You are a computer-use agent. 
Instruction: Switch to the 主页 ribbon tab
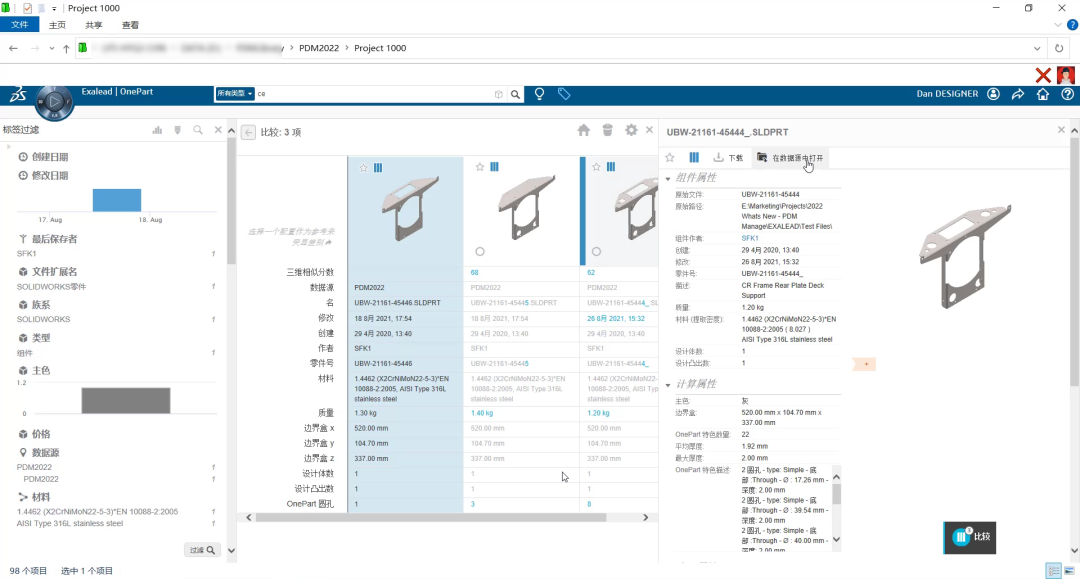coord(57,25)
